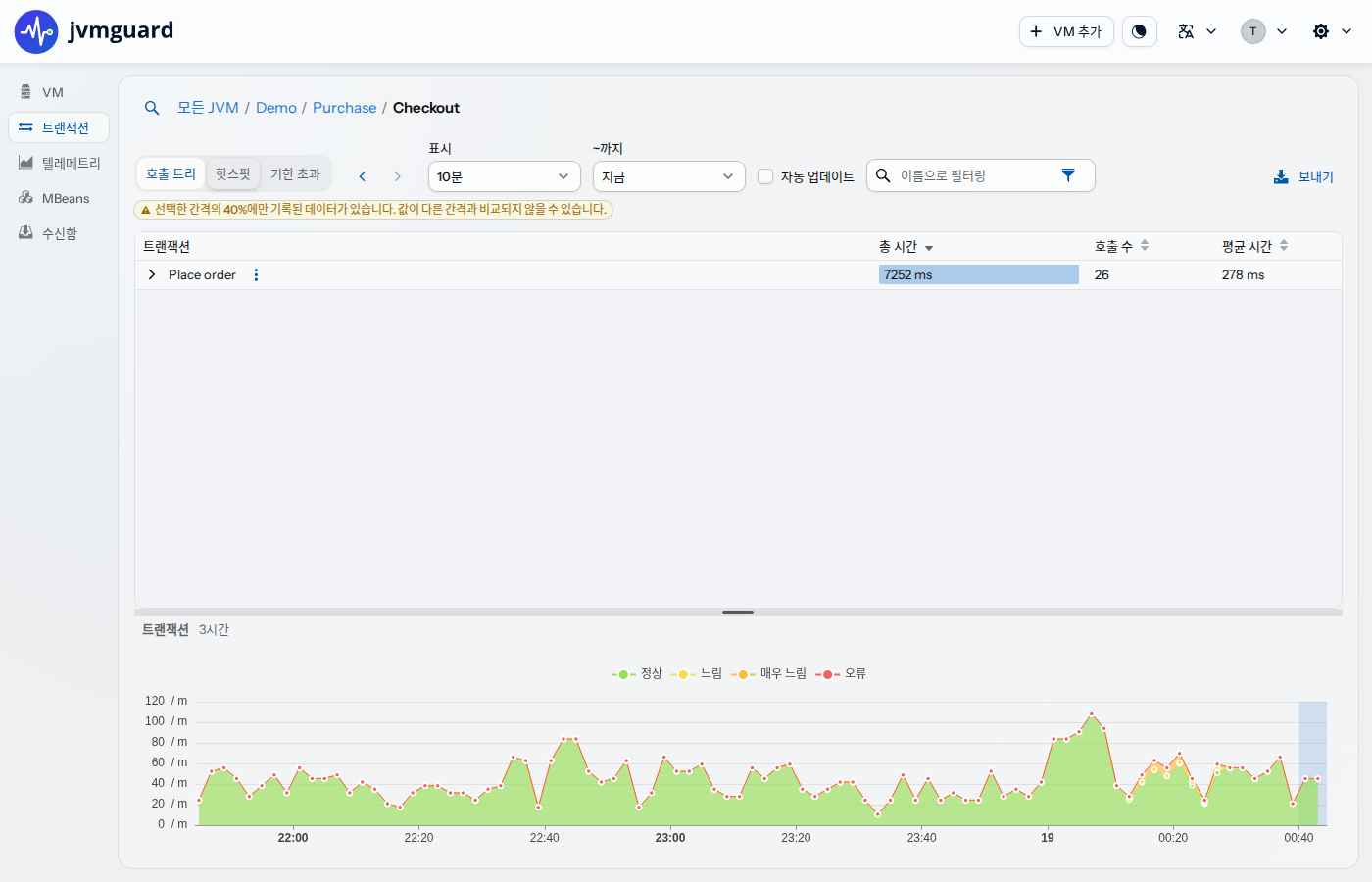The height and width of the screenshot is (882, 1372).
Task: Focus the 이름으로 필터링 input
Action: click(x=970, y=175)
